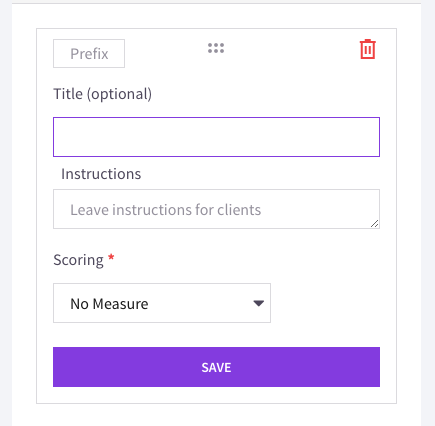
Task: Click the "Leave instructions for clients" placeholder
Action: point(165,210)
